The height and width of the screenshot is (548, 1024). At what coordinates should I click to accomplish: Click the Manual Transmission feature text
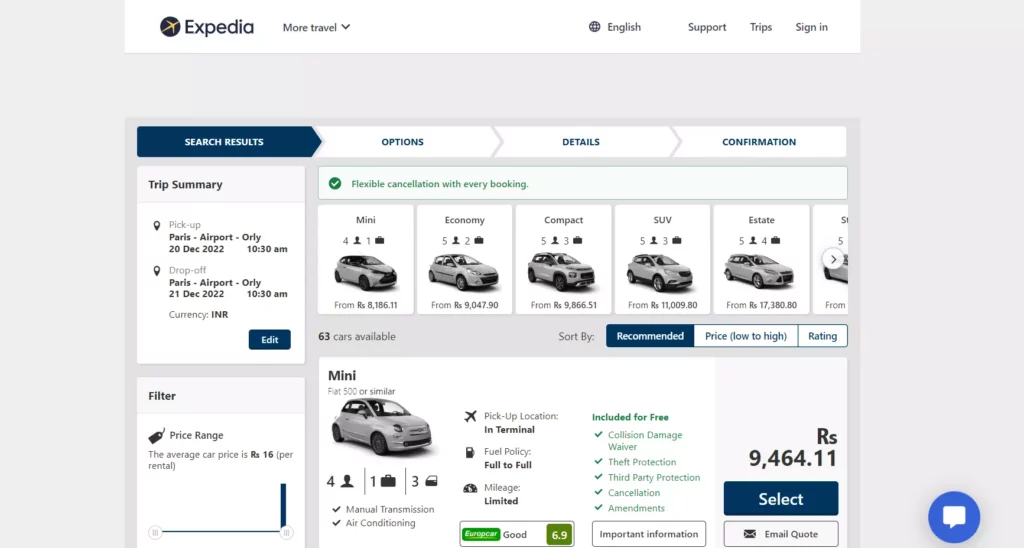(x=390, y=509)
